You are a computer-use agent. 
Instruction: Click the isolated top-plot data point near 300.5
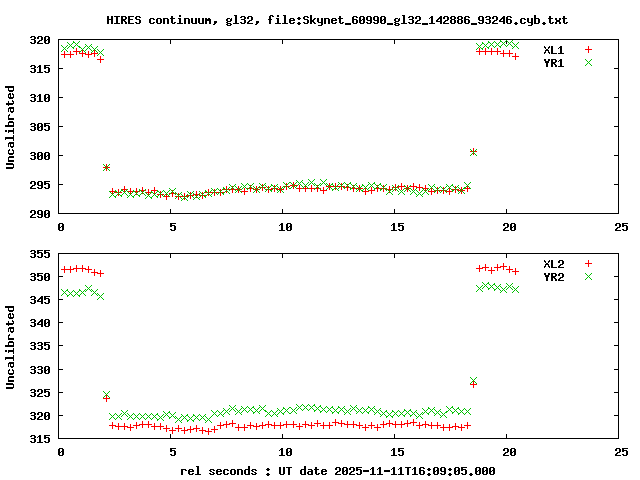click(x=473, y=152)
